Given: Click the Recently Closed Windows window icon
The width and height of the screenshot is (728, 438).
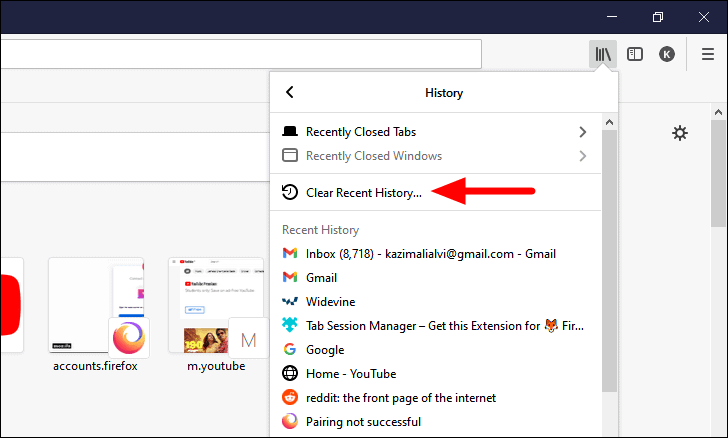Looking at the screenshot, I should pos(290,155).
